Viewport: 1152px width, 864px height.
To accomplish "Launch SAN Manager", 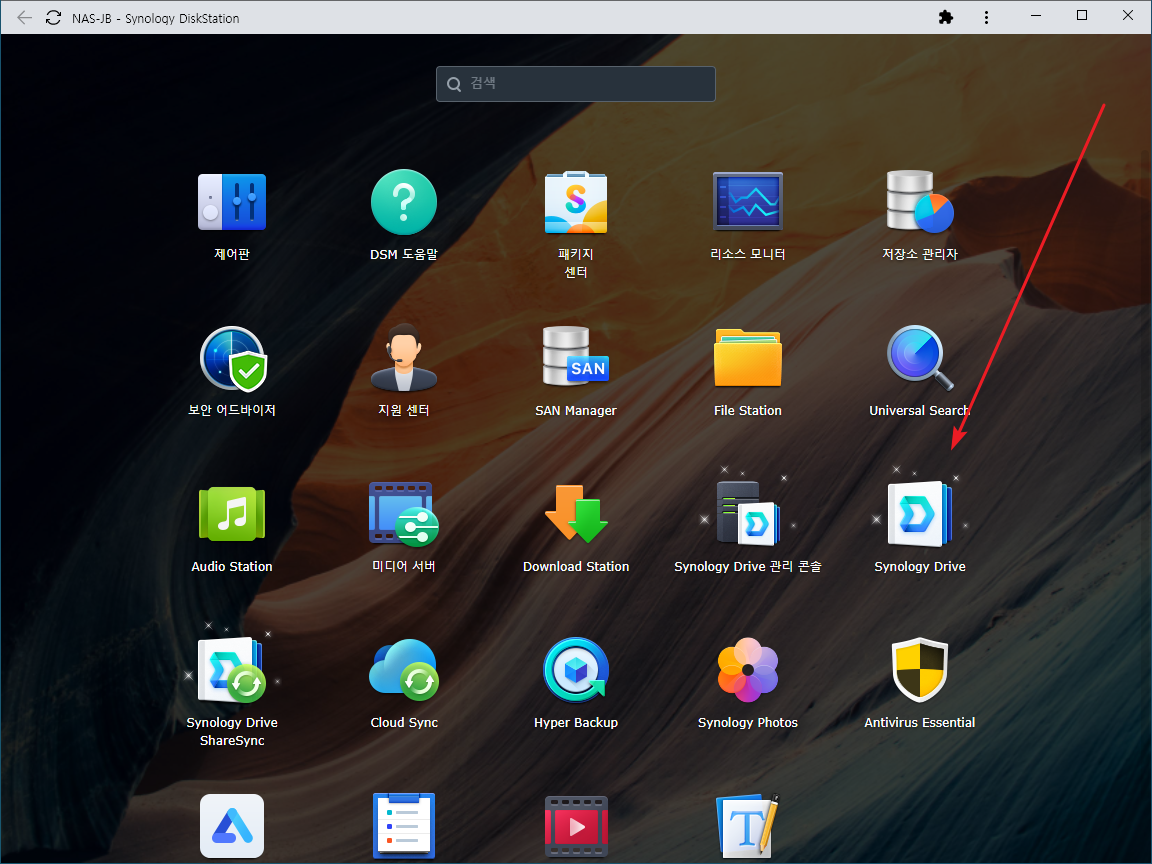I will tap(576, 358).
